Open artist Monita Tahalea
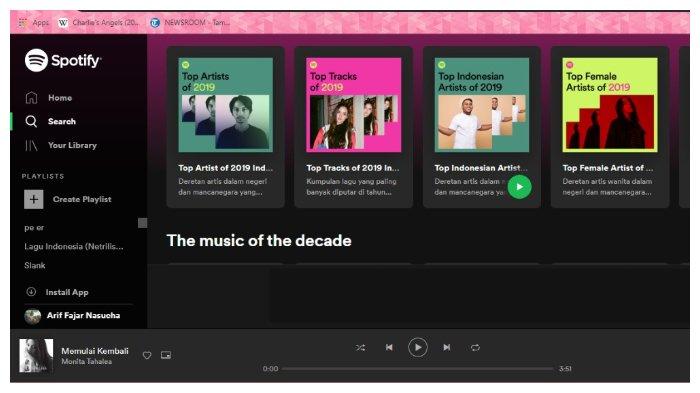 [87, 362]
